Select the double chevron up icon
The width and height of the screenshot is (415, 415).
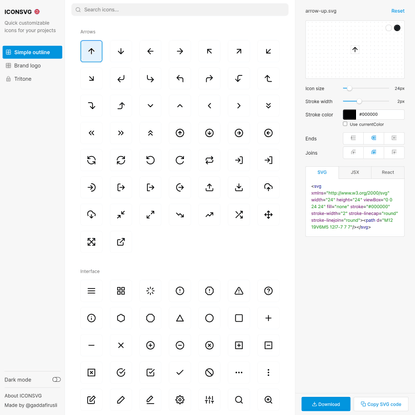click(x=150, y=133)
